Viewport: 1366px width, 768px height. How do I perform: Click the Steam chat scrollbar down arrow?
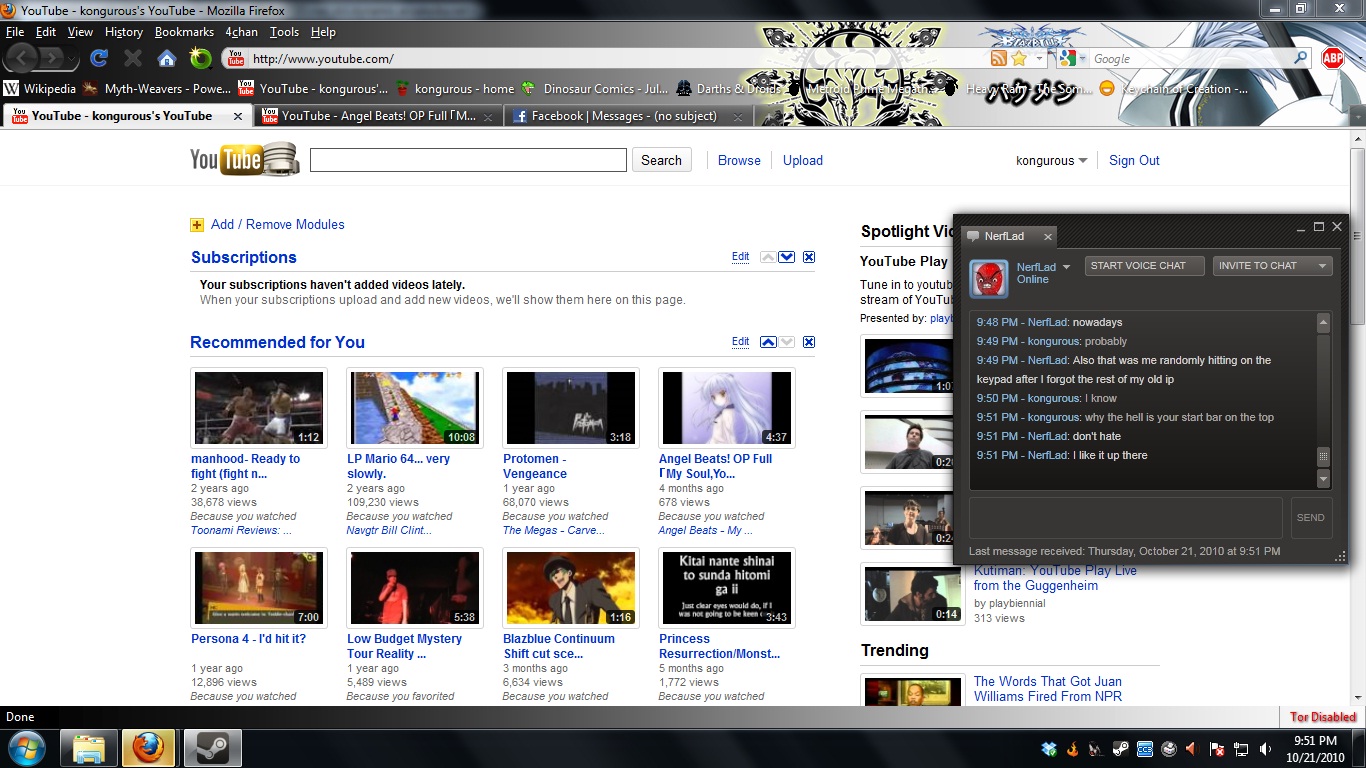1323,480
